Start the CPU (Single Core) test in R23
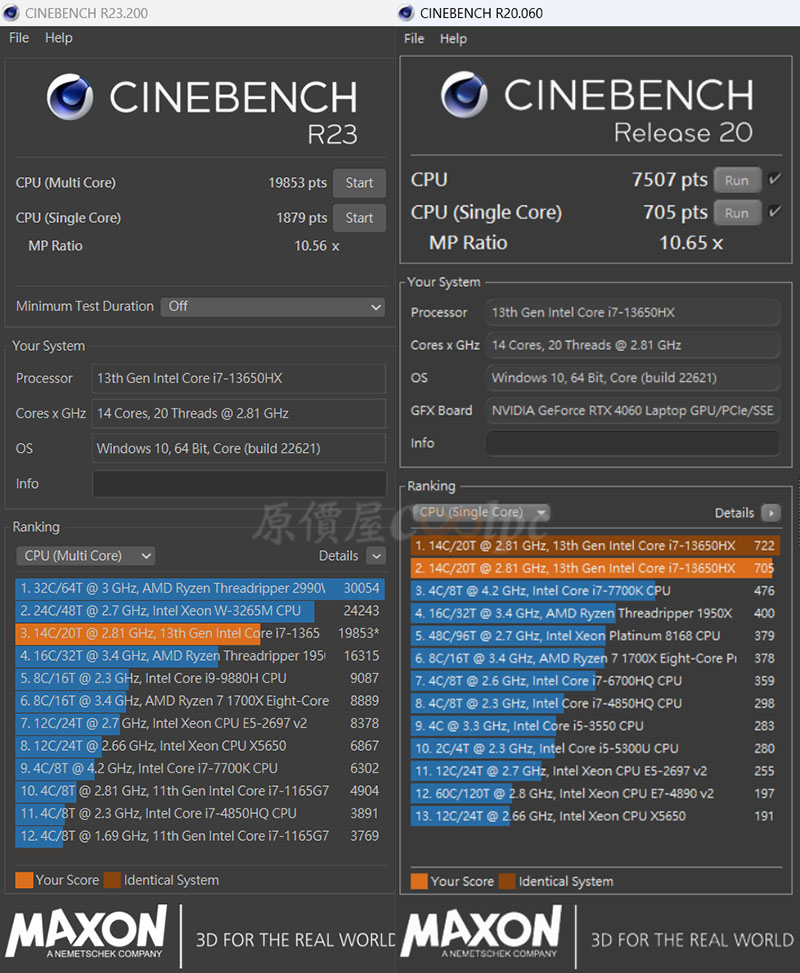 359,218
